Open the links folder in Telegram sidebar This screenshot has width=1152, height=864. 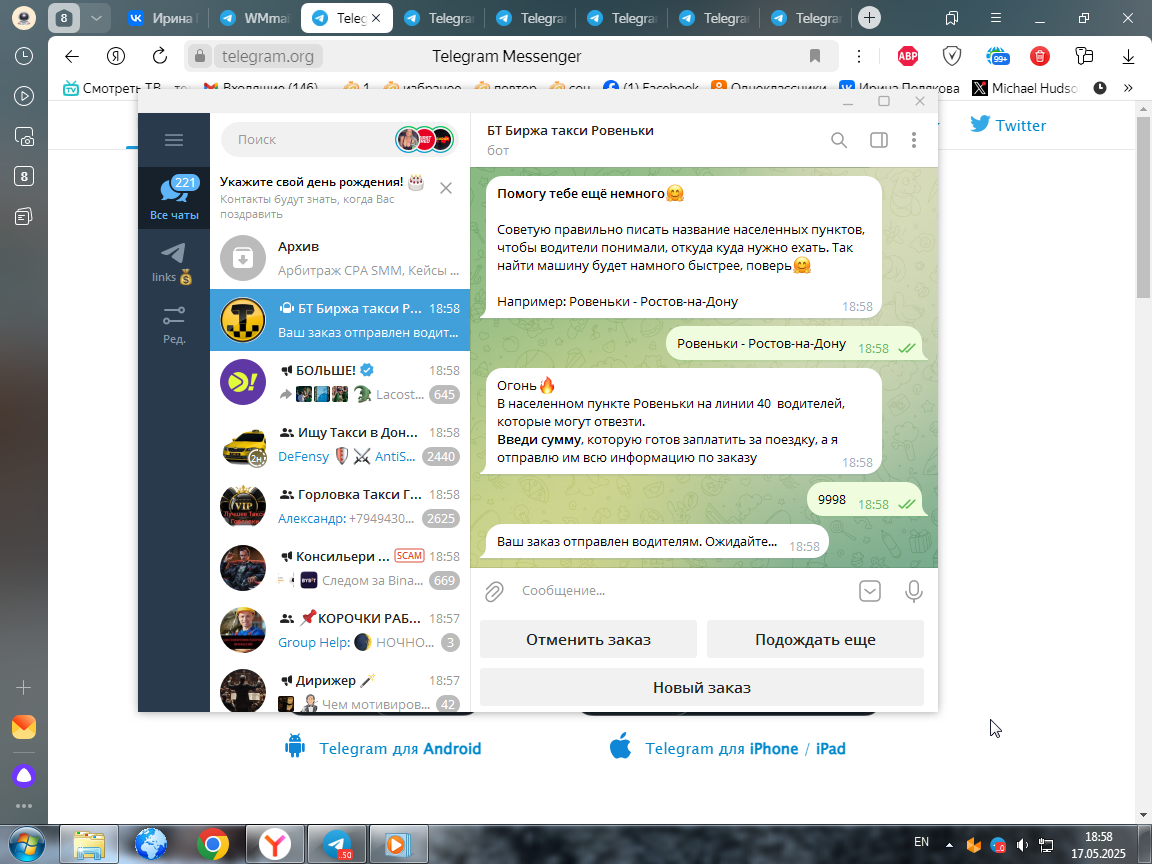point(173,263)
